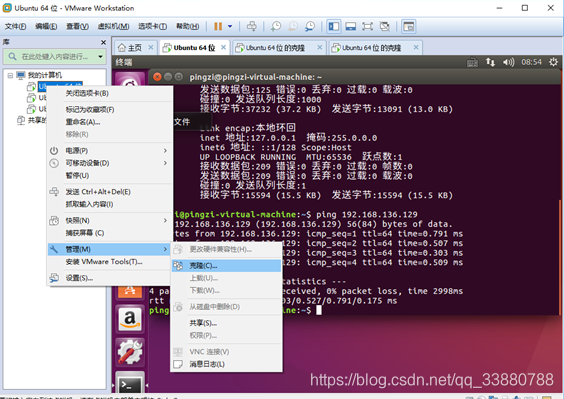Enter full screen mode via toolbar icon

point(367,26)
